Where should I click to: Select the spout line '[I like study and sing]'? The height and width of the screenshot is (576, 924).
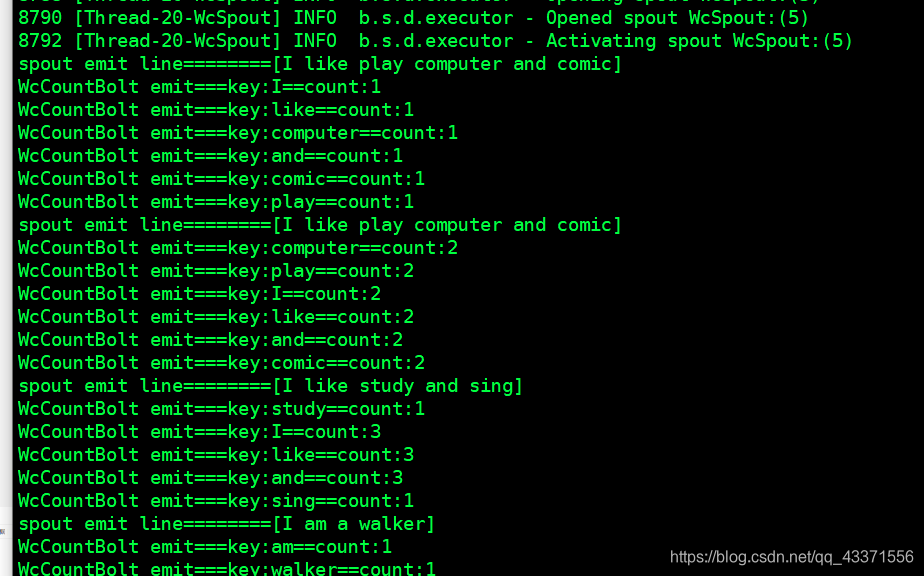point(270,386)
